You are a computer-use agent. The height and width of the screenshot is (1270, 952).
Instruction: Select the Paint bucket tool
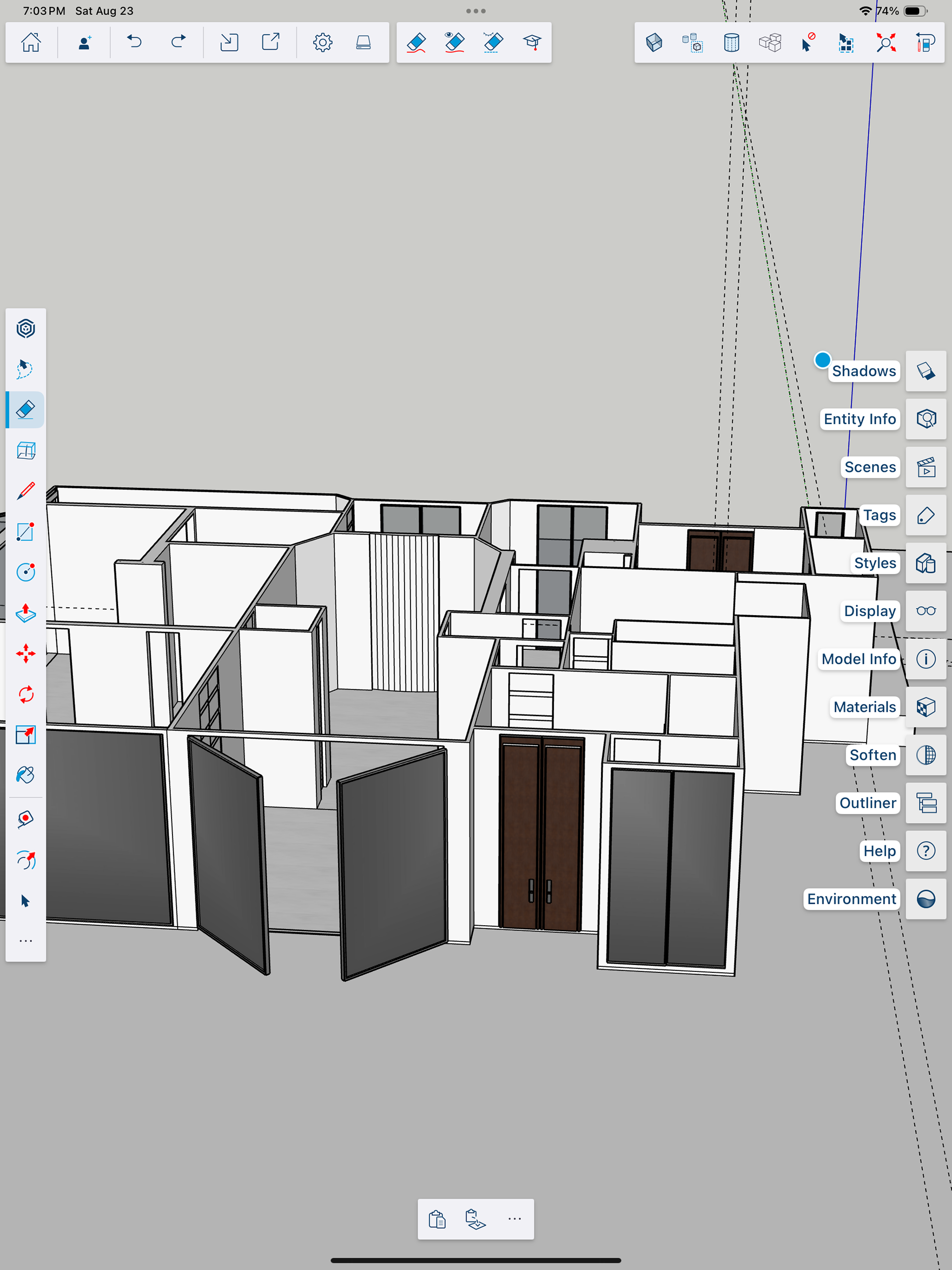click(25, 775)
